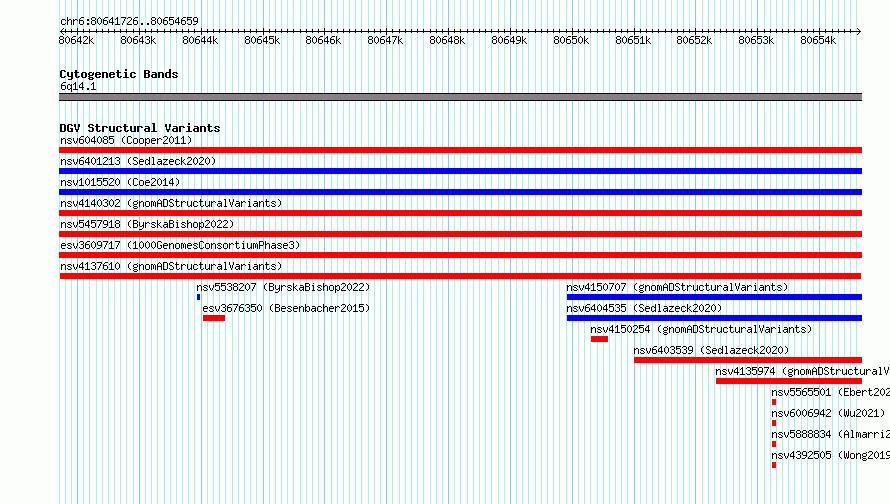890x504 pixels.
Task: Click the nsv1015520 (Coe2014) blue variant bar
Action: coord(460,192)
